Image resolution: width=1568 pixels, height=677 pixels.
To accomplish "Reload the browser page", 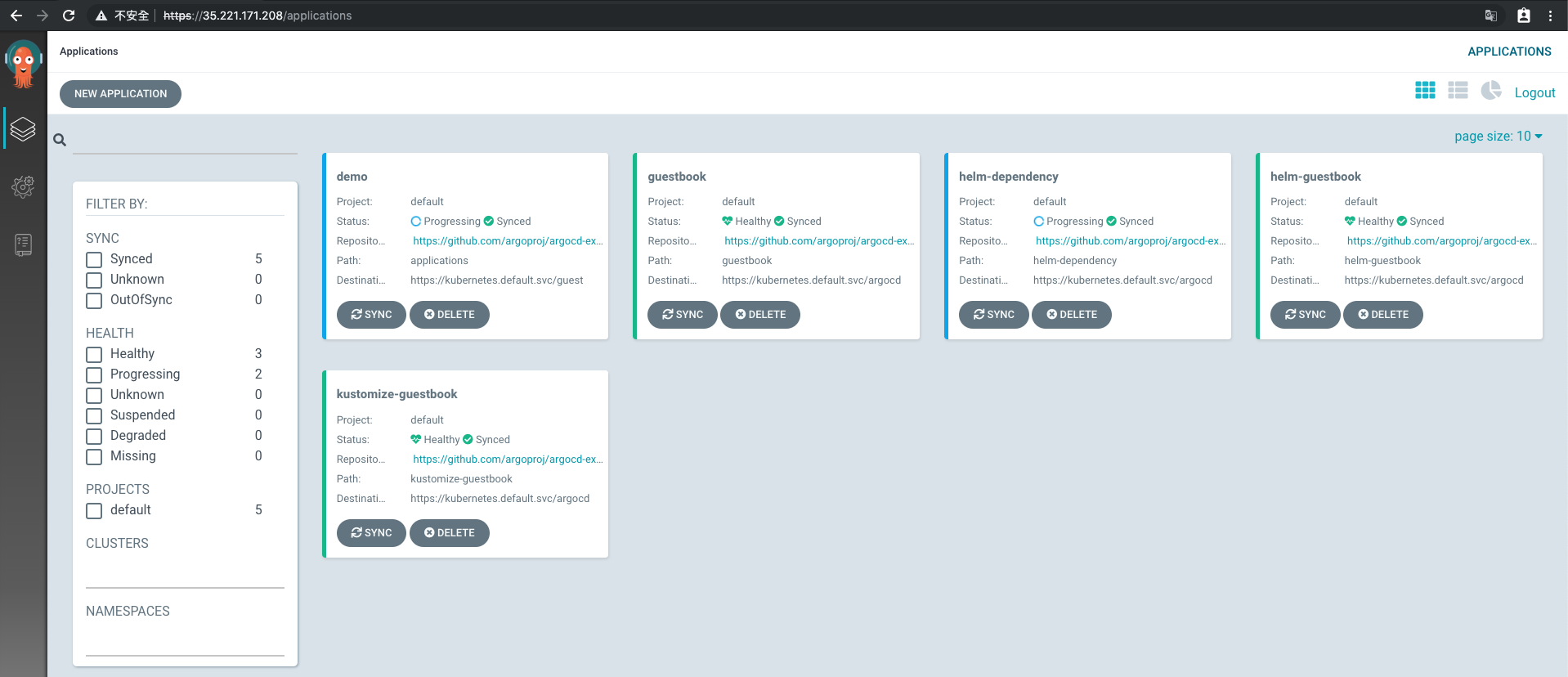I will coord(69,16).
